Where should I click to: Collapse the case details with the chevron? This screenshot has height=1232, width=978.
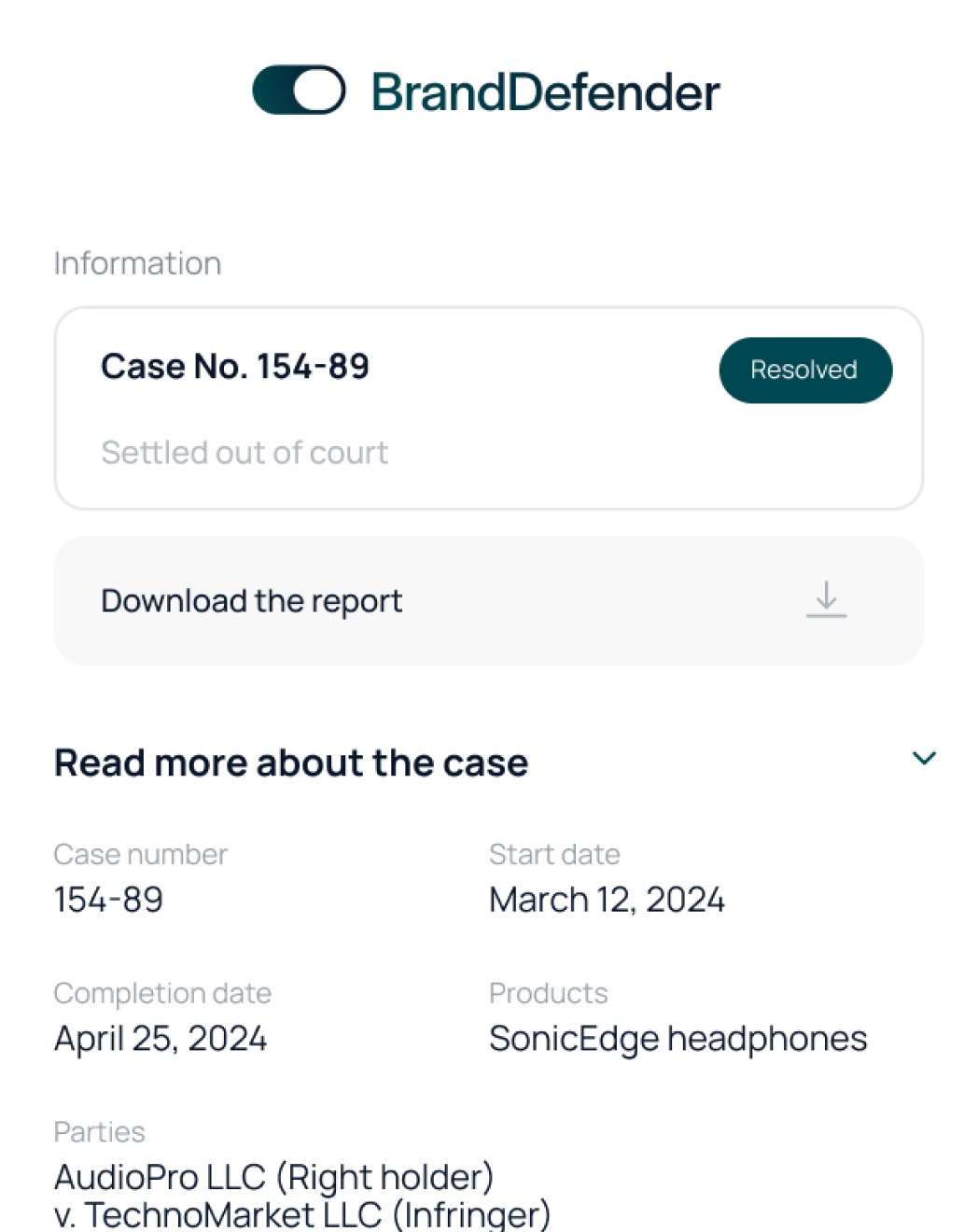(923, 758)
